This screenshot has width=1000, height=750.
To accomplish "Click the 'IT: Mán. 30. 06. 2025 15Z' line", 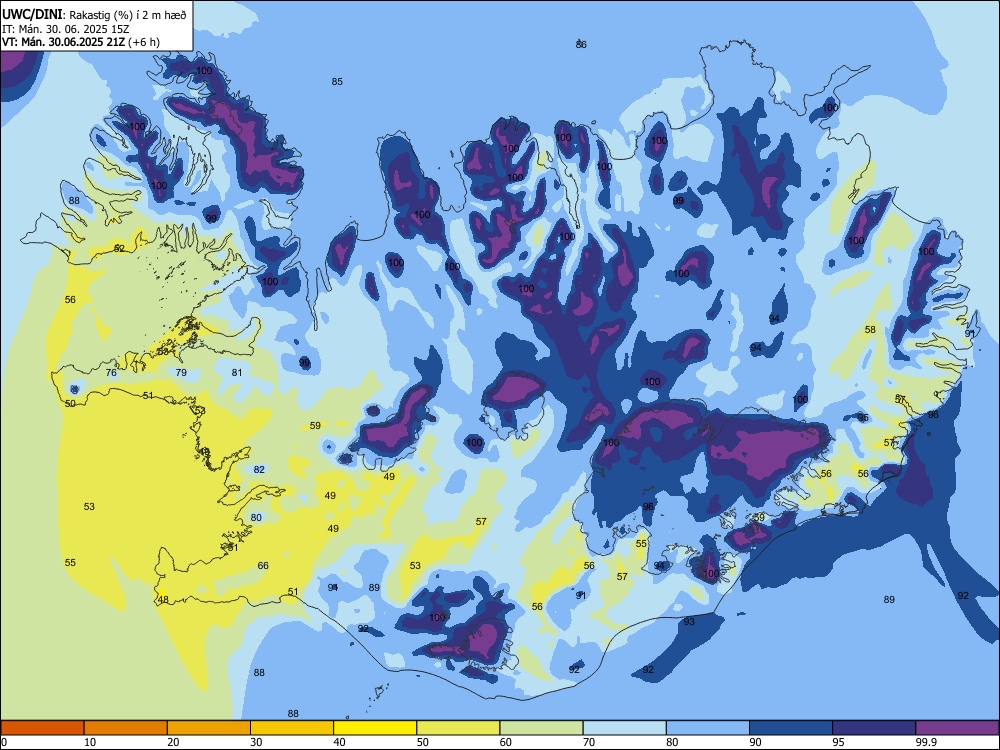I will 64,29.
